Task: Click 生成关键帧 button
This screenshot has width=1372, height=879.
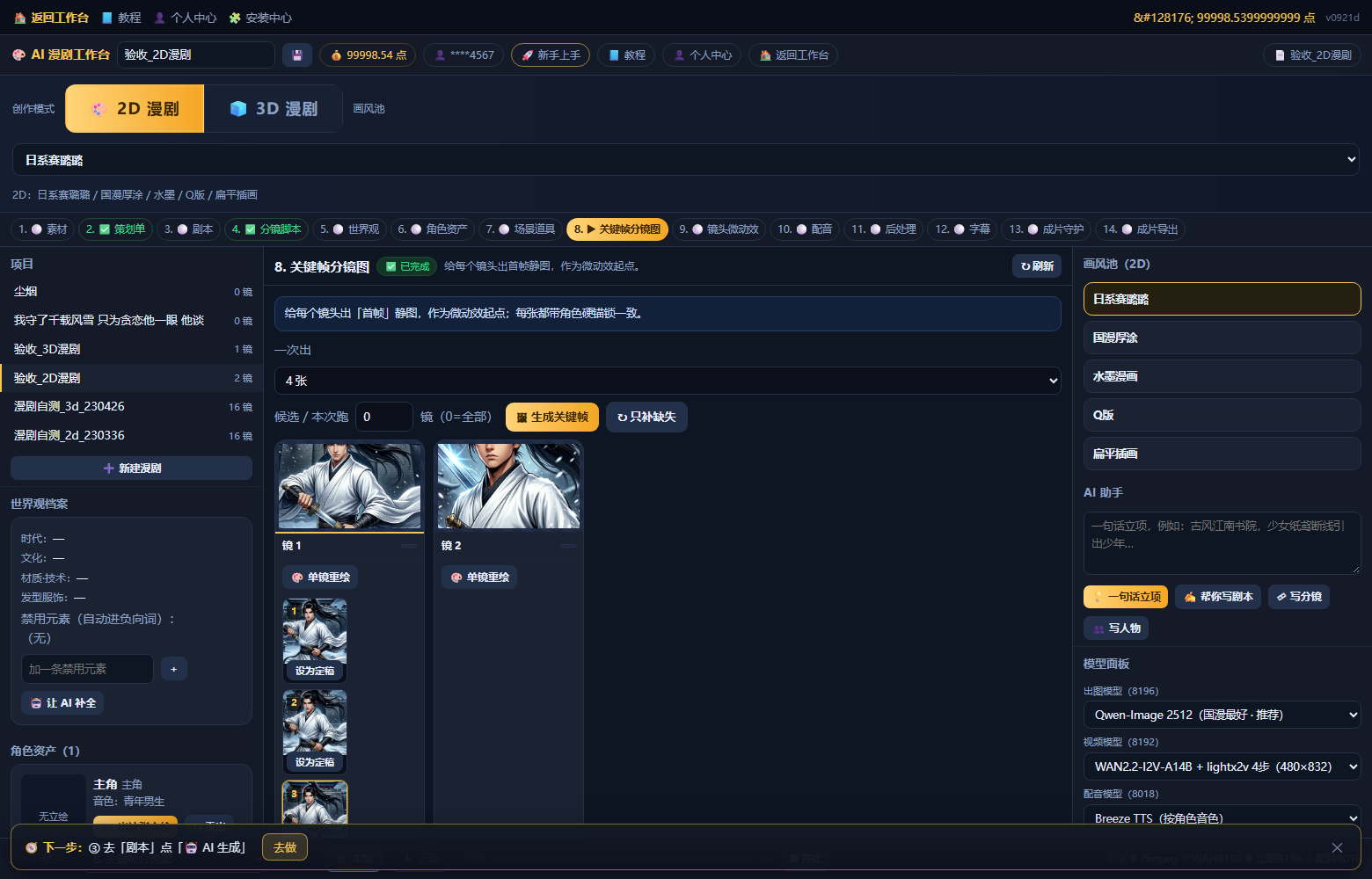Action: coord(552,417)
